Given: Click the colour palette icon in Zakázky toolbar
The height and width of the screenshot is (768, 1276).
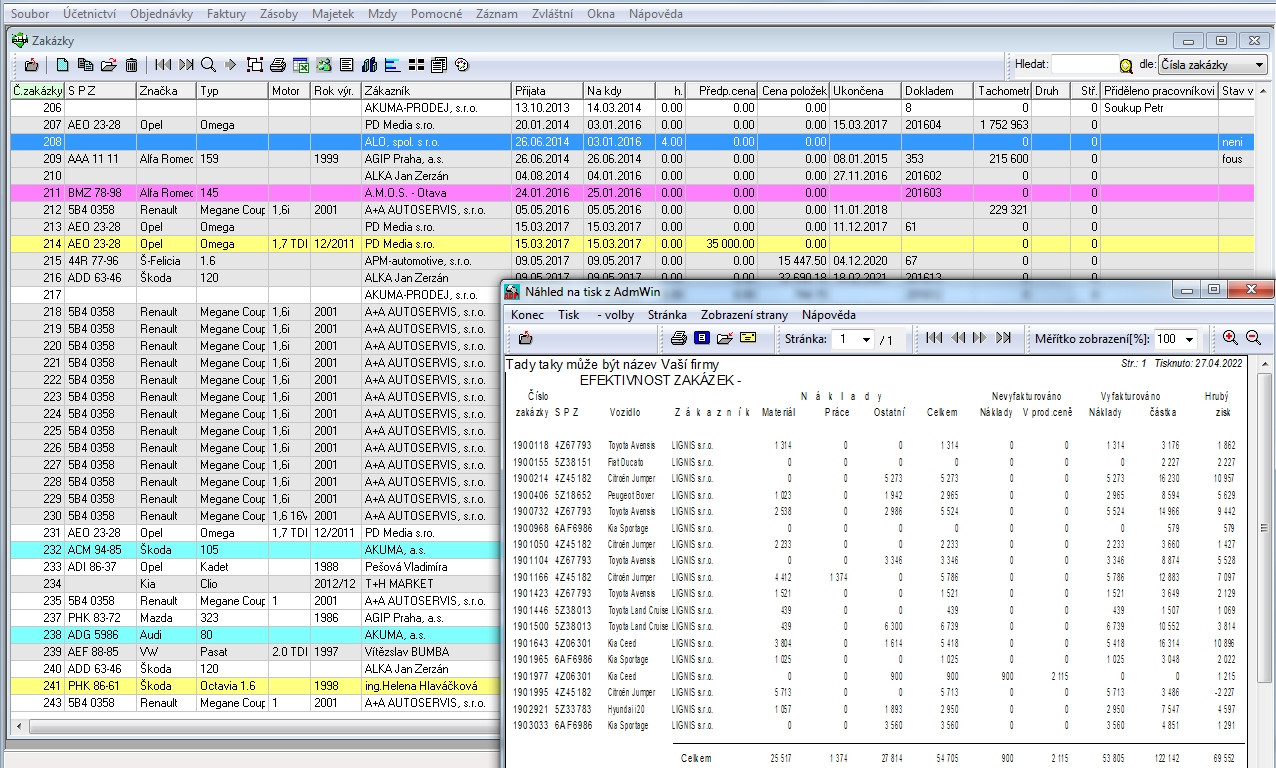Looking at the screenshot, I should pos(462,65).
